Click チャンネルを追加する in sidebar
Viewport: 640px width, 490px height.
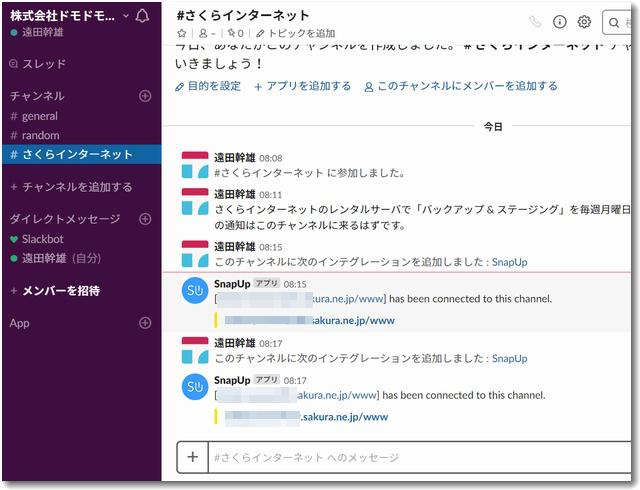[76, 187]
